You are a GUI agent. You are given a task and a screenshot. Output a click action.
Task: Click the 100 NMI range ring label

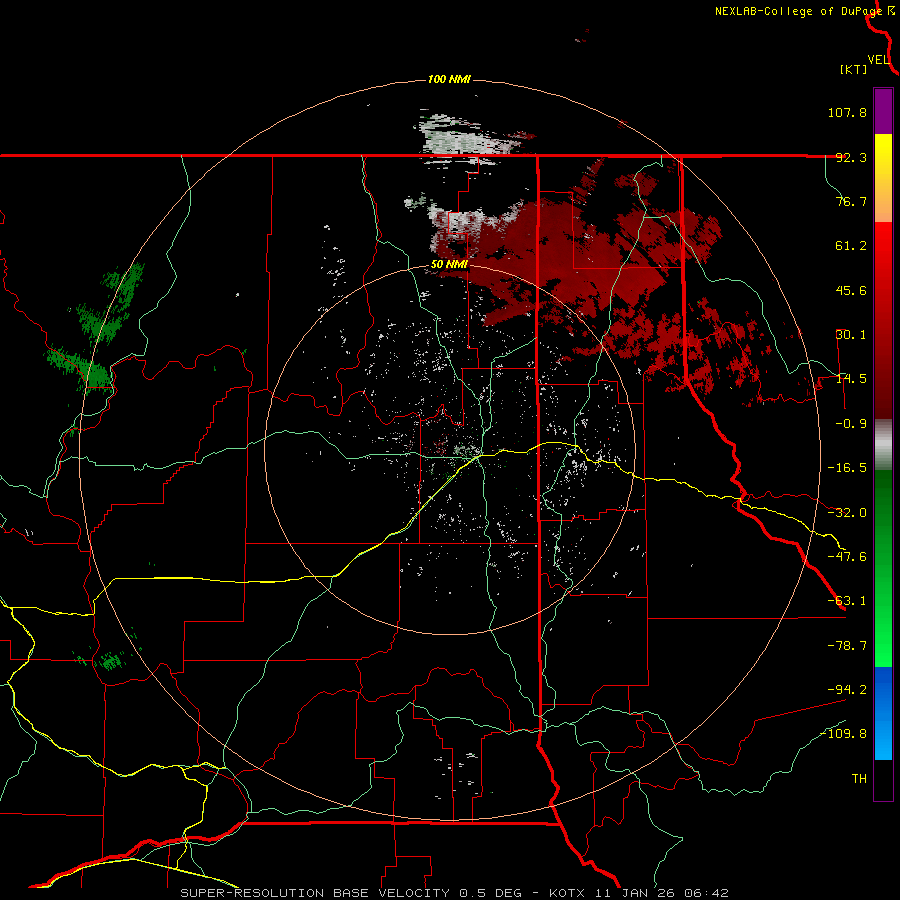[449, 79]
